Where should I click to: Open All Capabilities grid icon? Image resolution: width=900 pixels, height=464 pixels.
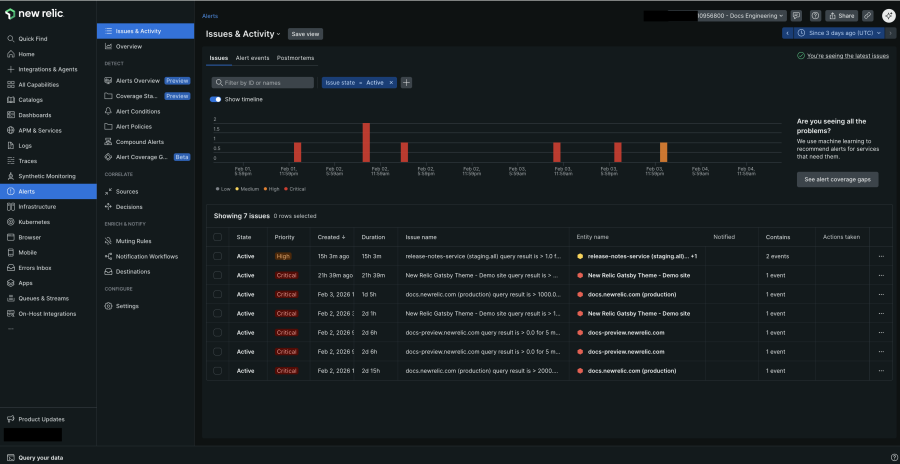tap(10, 84)
